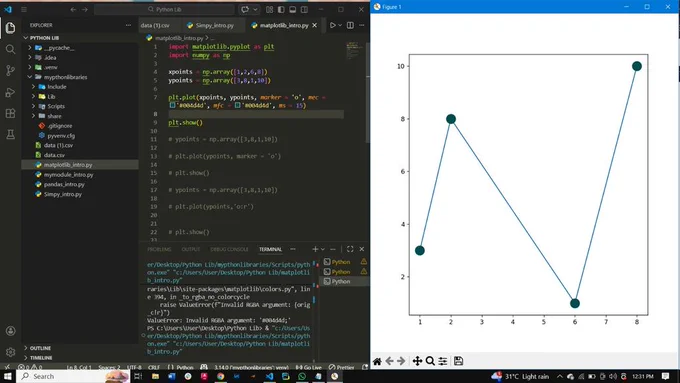680x383 pixels.
Task: Open the Manage gear in activity bar
Action: tap(10, 352)
